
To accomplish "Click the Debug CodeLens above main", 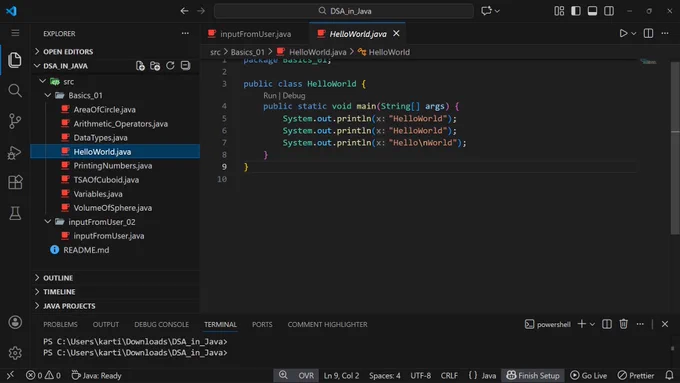I will 294,95.
